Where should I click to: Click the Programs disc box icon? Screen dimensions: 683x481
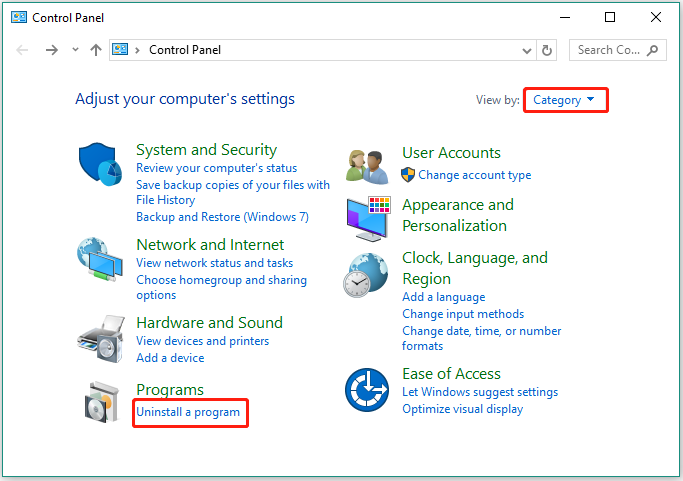pos(101,402)
